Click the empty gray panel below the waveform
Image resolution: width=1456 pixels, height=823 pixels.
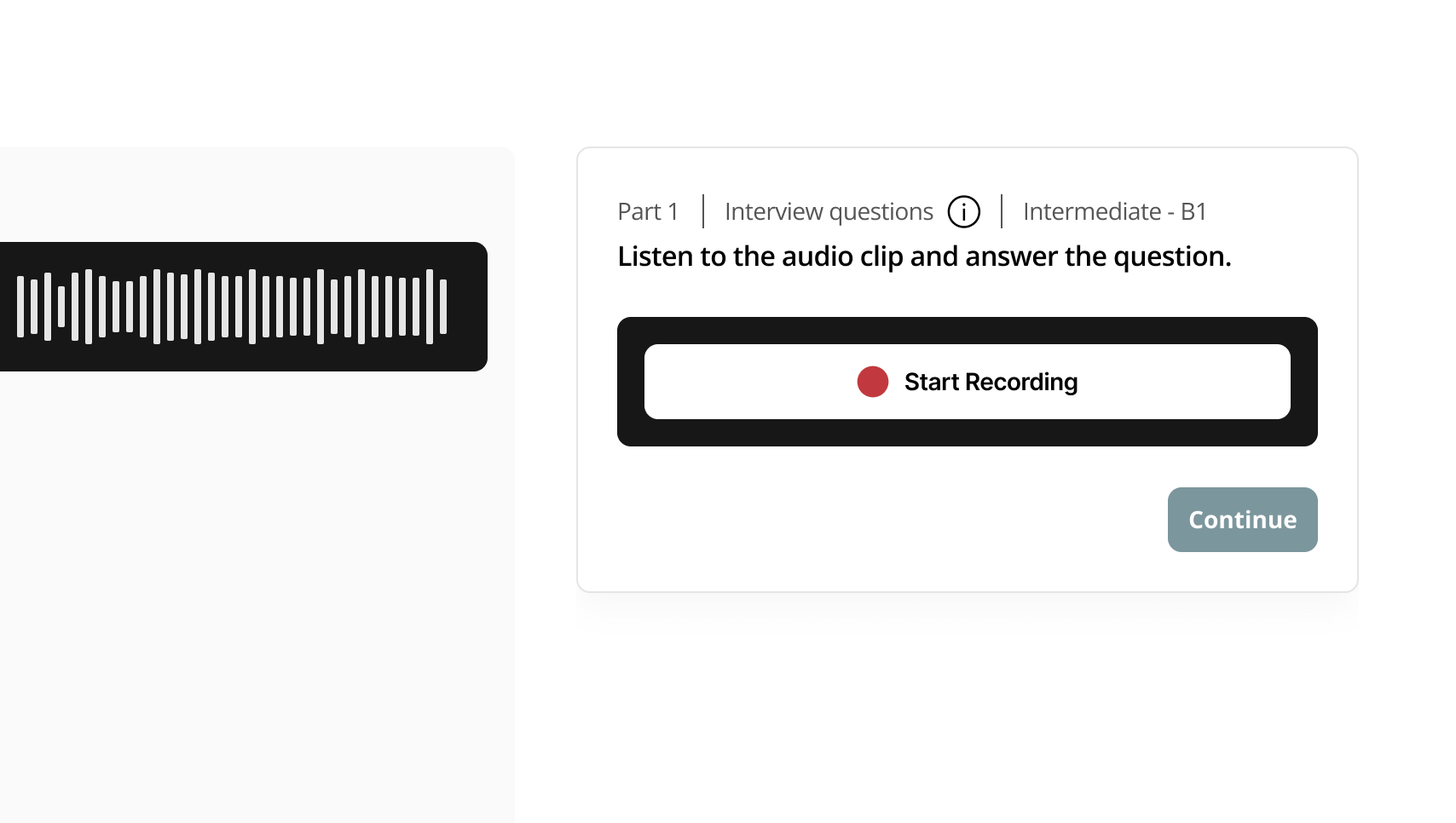pos(256,596)
